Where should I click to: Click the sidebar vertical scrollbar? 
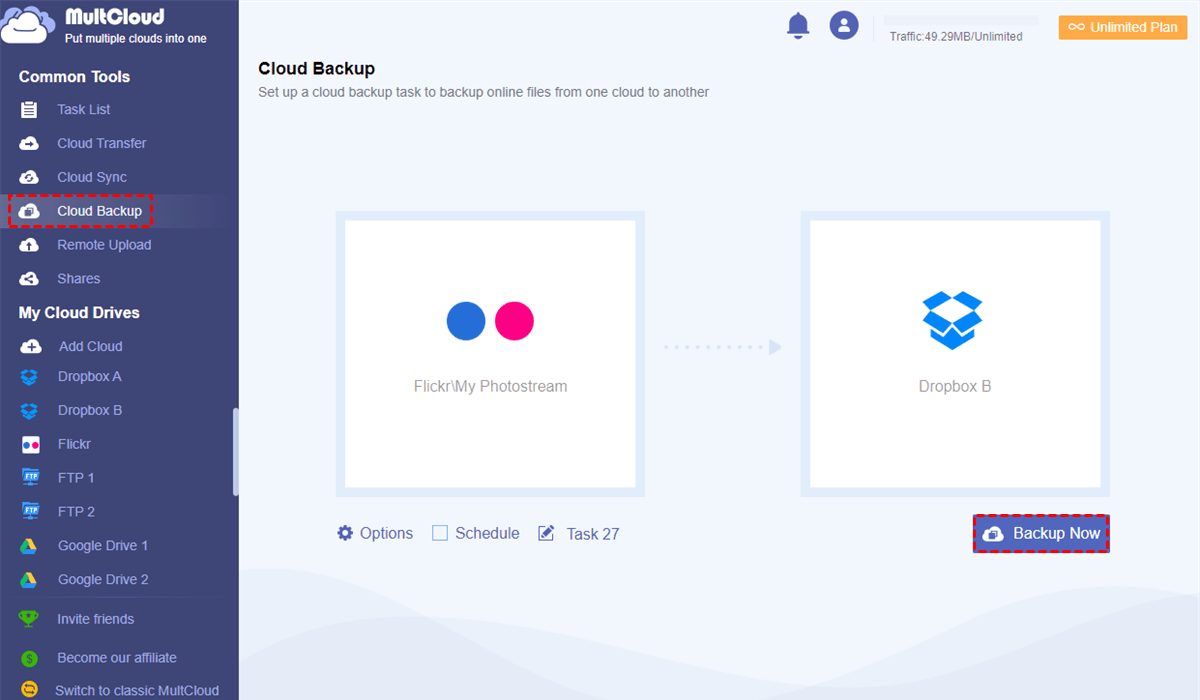(236, 451)
